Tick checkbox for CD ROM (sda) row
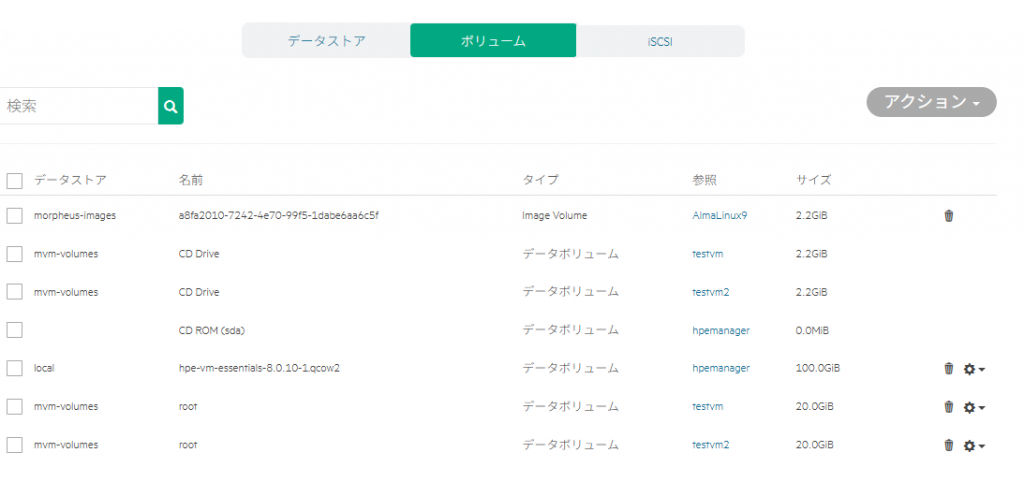1024x482 pixels. (14, 330)
